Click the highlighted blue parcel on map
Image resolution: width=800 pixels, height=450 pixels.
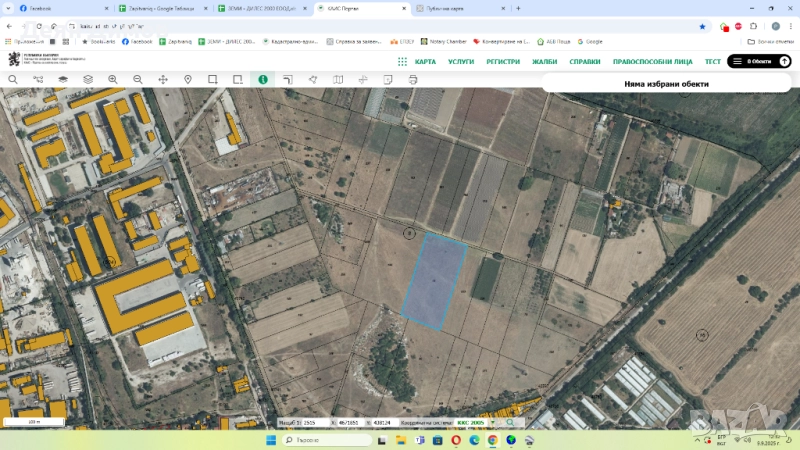point(435,282)
